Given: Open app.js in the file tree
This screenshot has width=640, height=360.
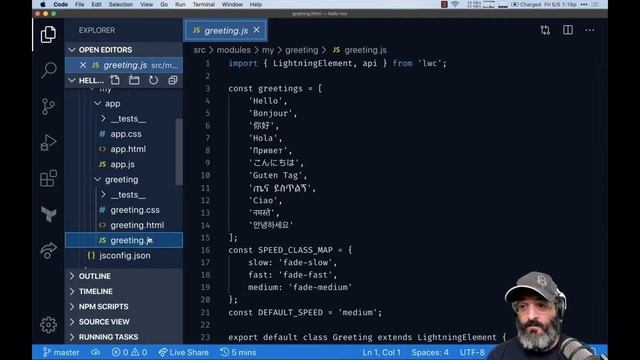Looking at the screenshot, I should point(122,164).
